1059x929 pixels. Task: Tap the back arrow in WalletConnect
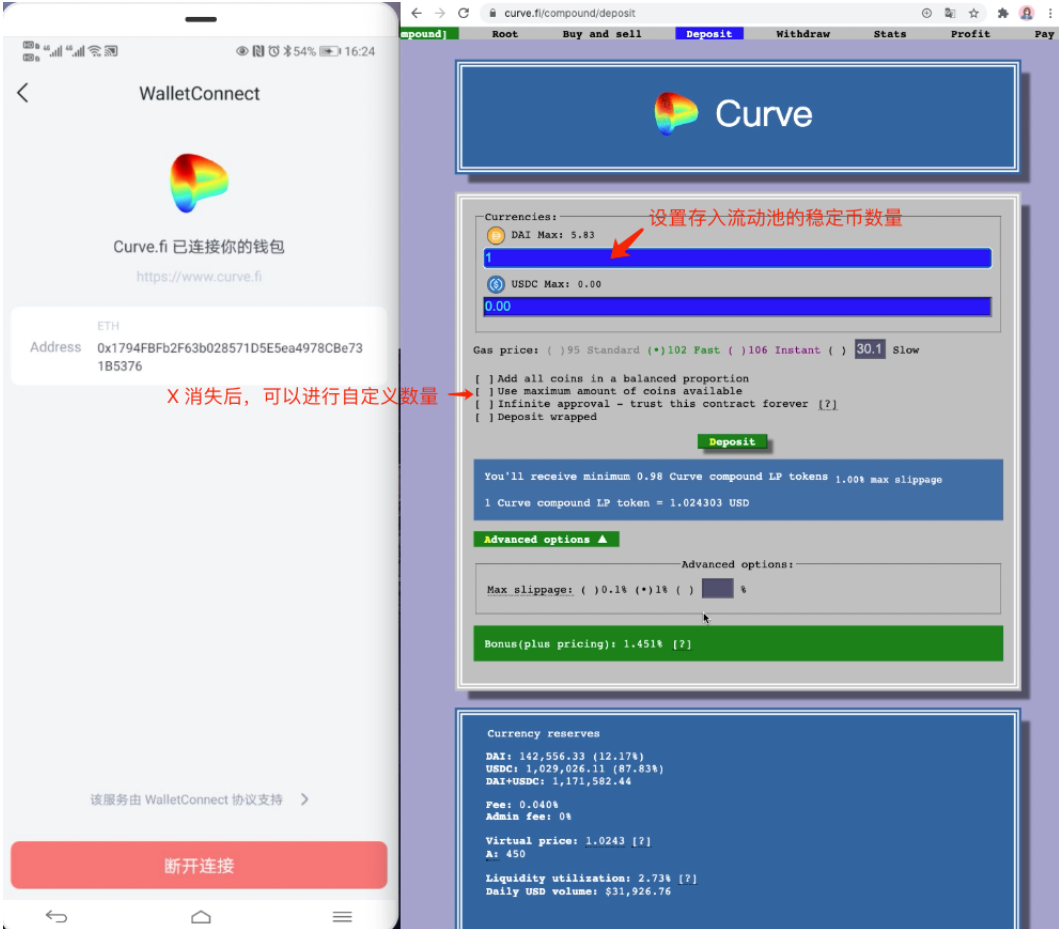[x=23, y=93]
